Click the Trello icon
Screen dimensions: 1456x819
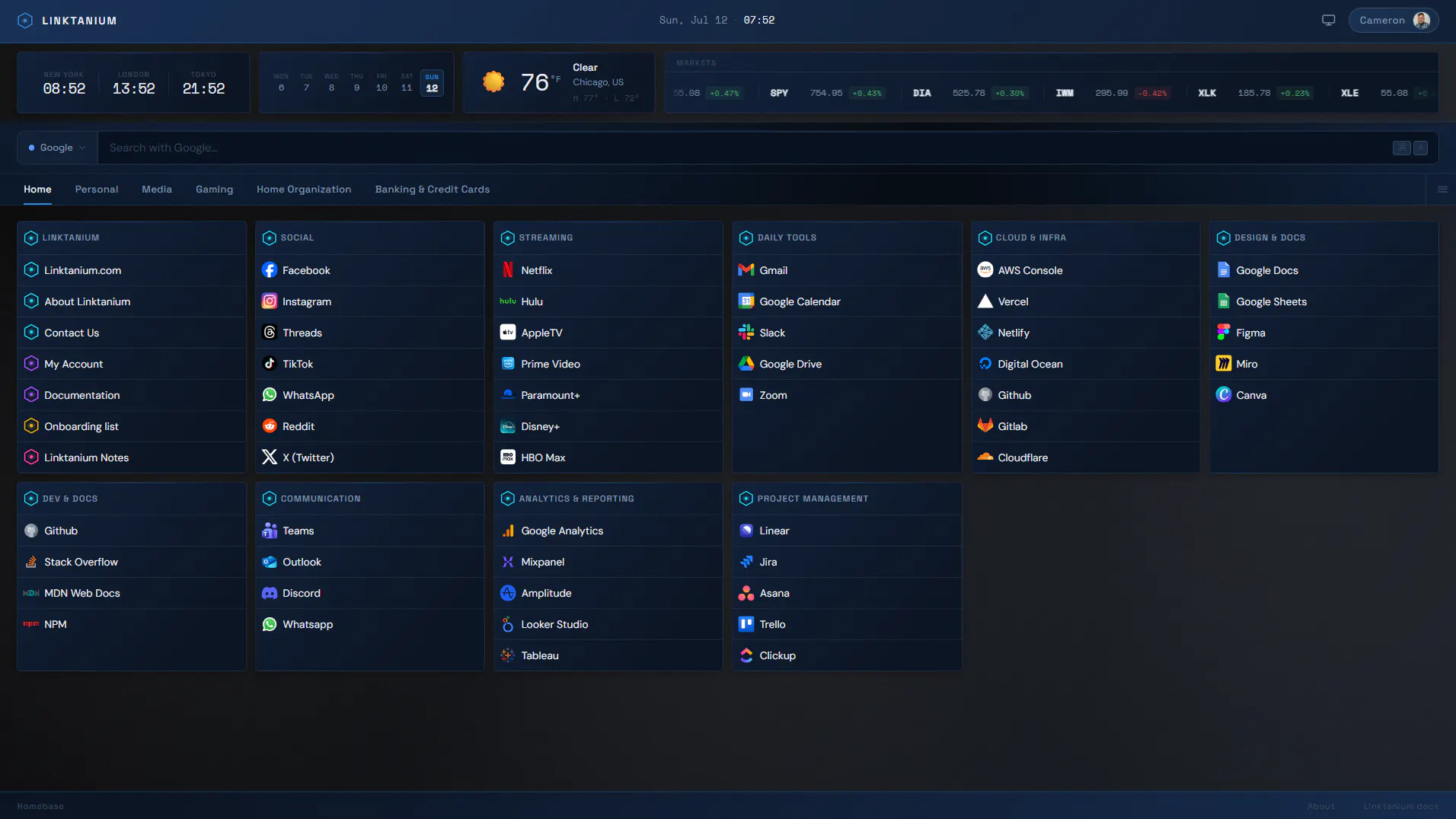tap(746, 624)
